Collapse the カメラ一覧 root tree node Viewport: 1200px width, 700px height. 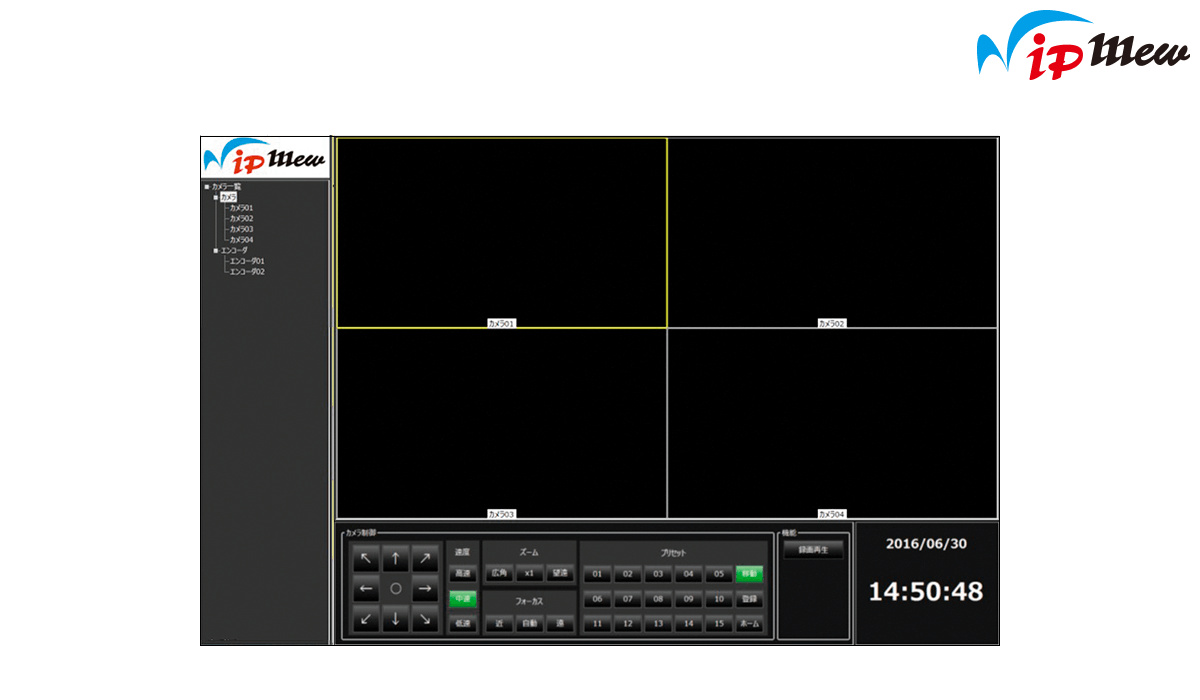(207, 187)
